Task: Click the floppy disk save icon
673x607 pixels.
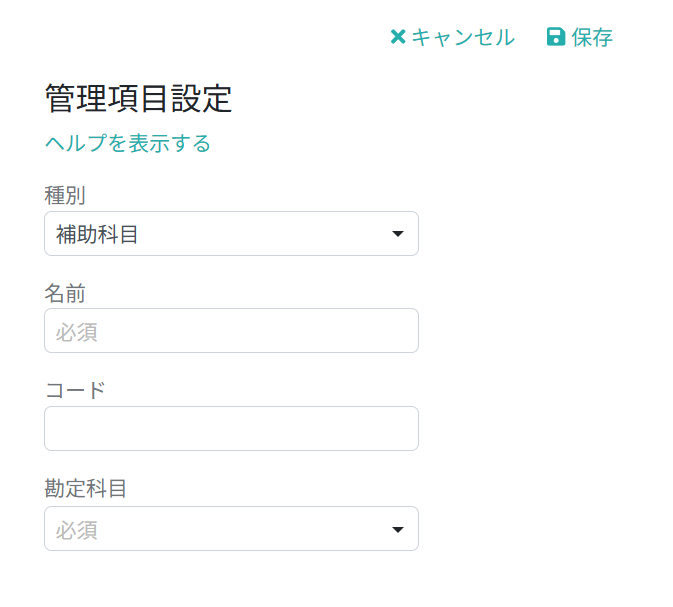Action: pyautogui.click(x=556, y=38)
